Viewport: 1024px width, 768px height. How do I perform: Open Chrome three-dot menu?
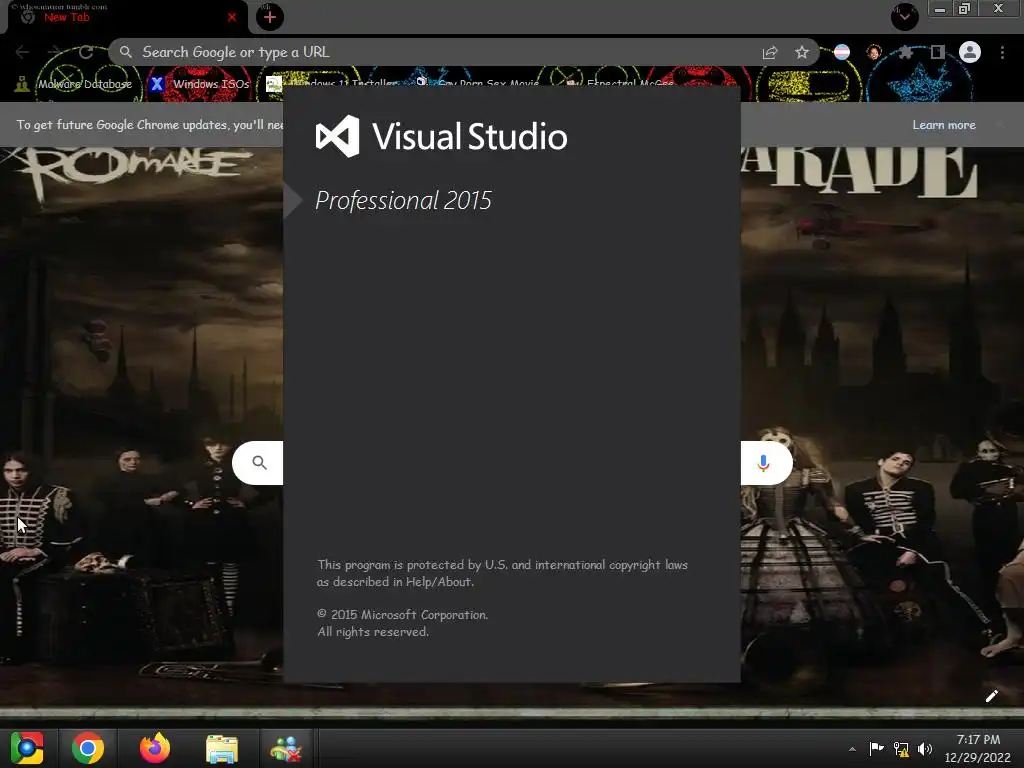(1002, 52)
